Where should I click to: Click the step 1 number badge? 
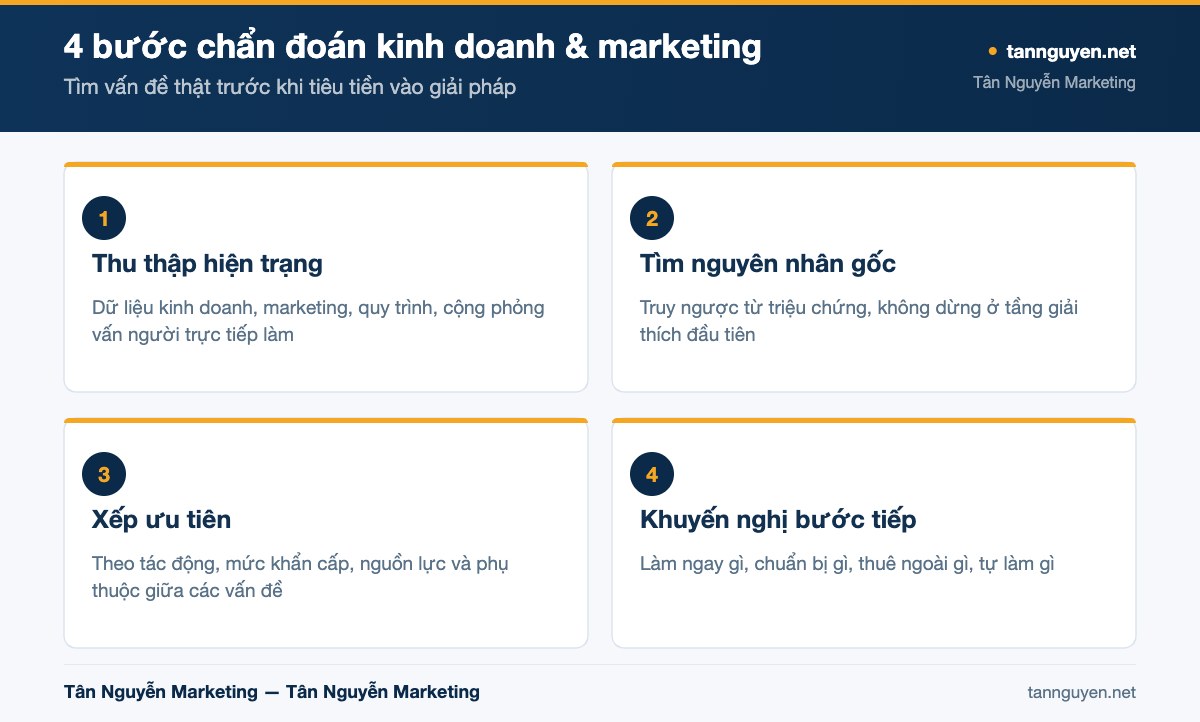tap(104, 218)
